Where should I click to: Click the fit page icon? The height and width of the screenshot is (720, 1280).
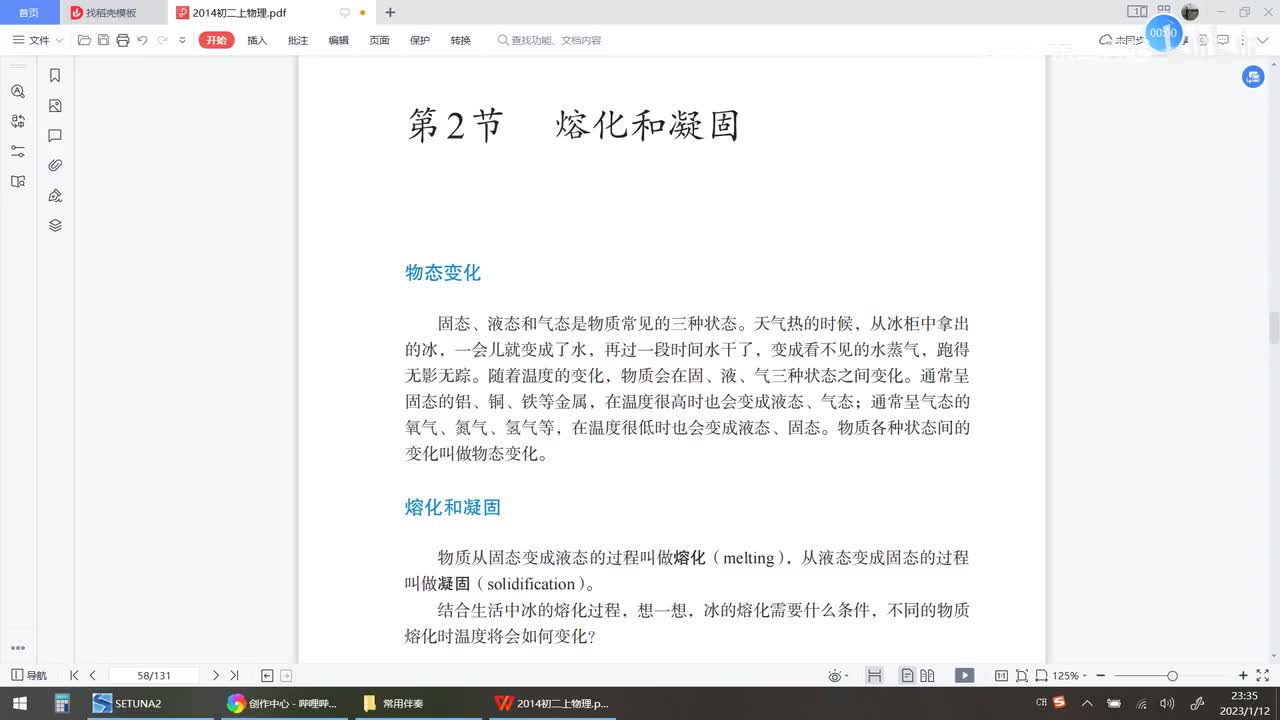pos(1021,676)
